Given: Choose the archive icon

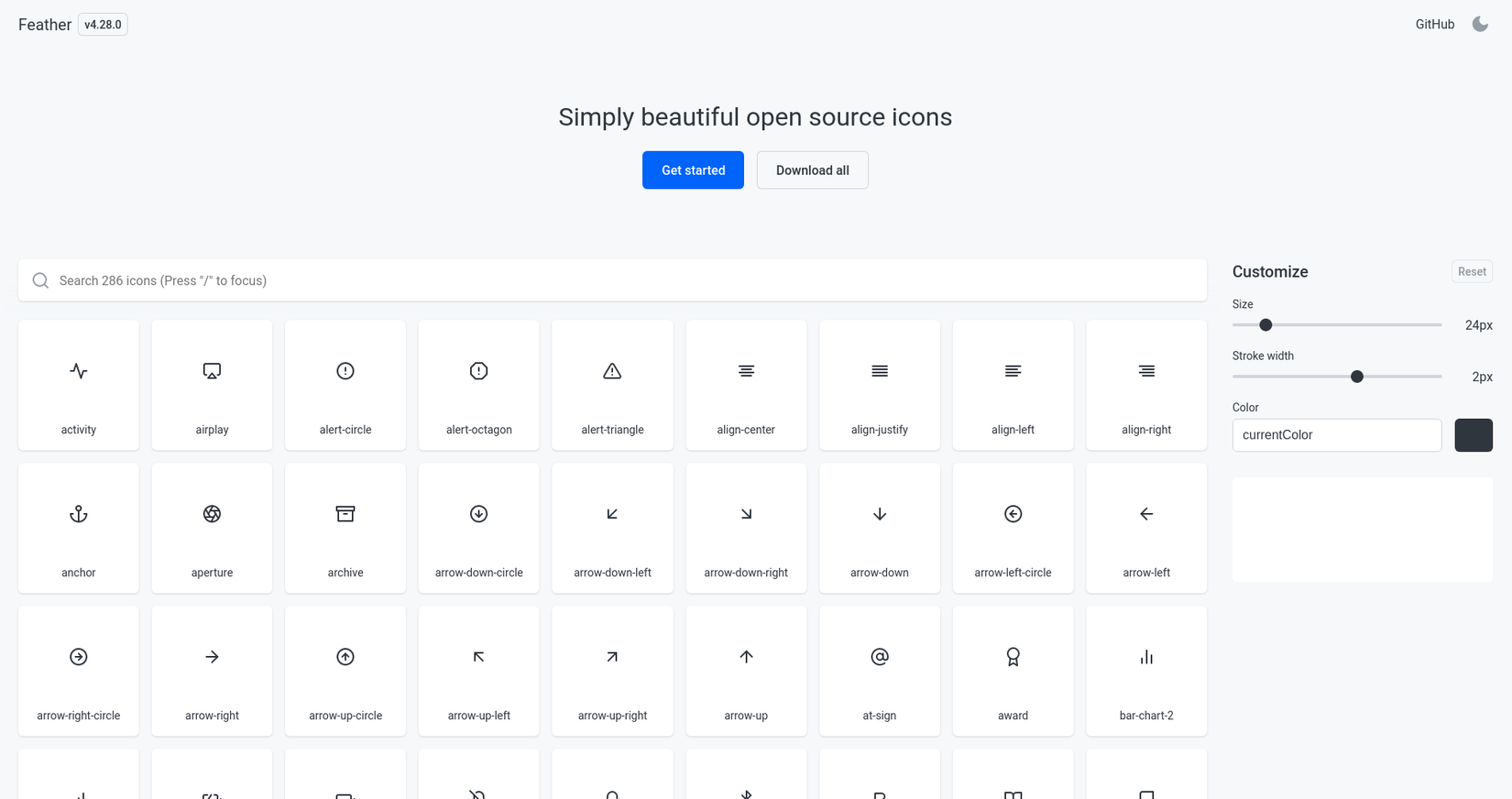Looking at the screenshot, I should point(345,528).
